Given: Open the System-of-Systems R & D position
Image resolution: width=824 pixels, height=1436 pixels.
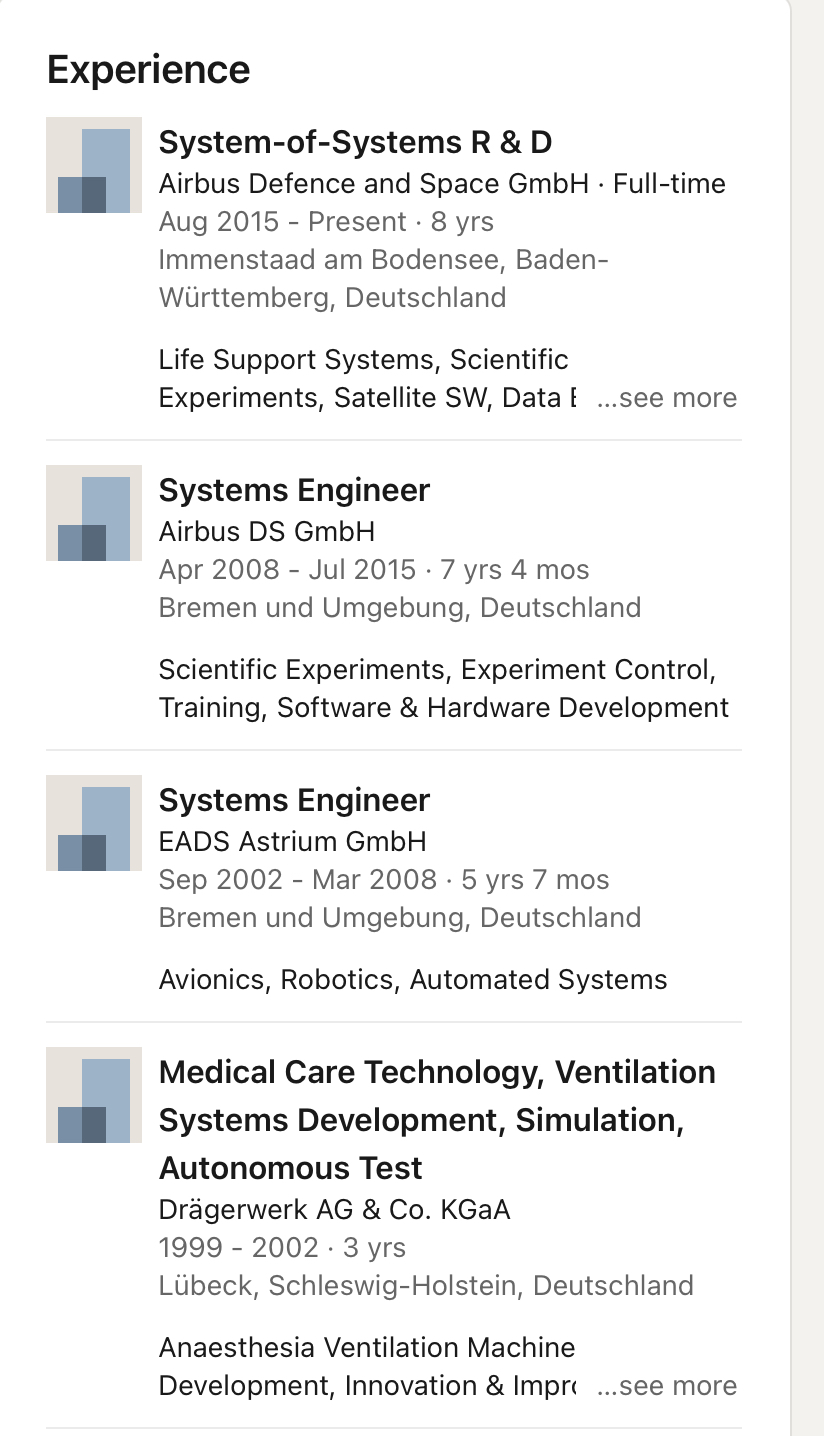Looking at the screenshot, I should 355,143.
